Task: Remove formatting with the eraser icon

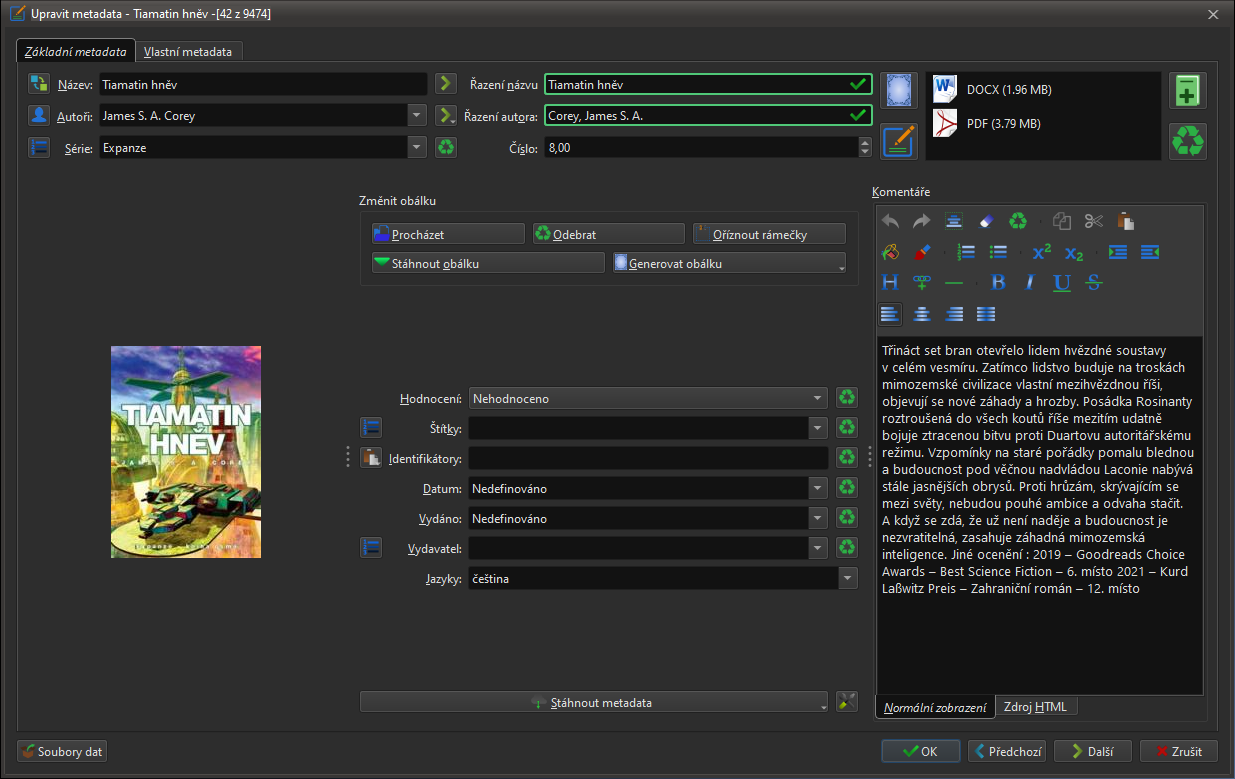Action: (x=986, y=222)
